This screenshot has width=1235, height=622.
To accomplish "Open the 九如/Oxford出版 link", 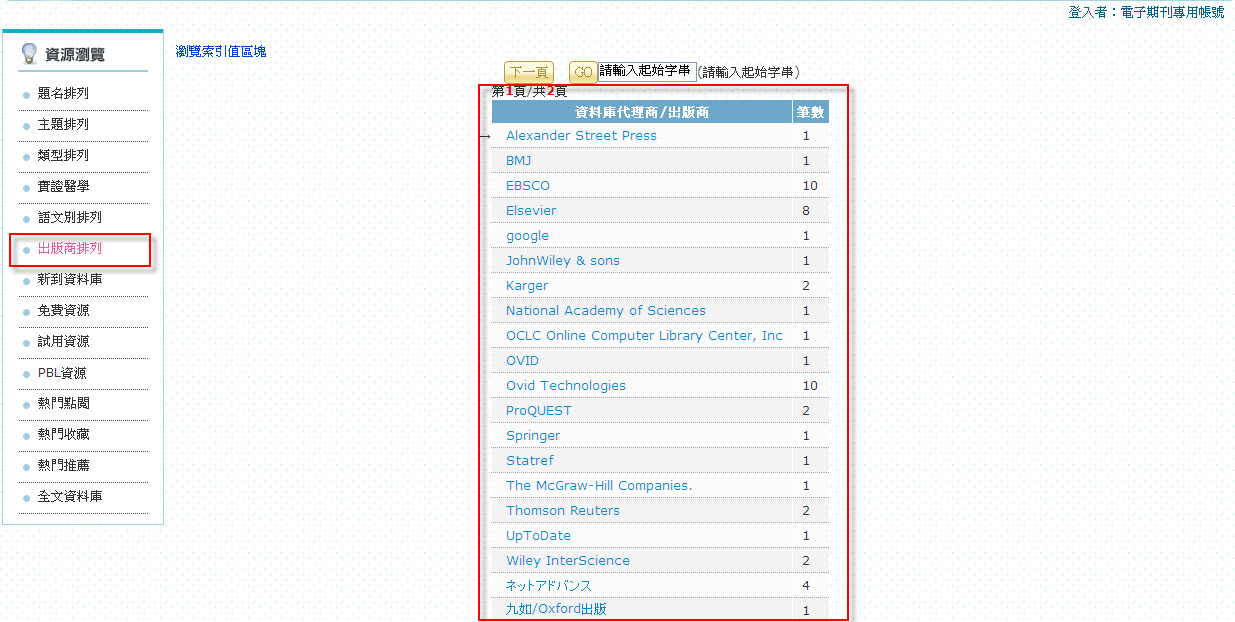I will 556,609.
